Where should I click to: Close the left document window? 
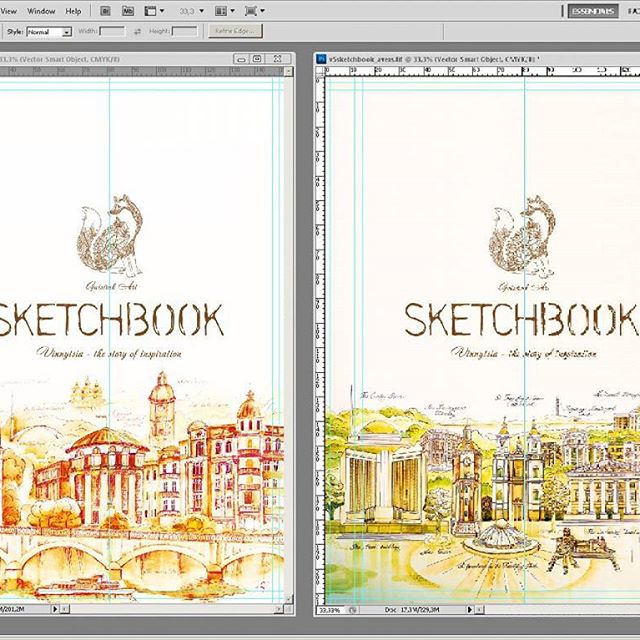pos(278,59)
